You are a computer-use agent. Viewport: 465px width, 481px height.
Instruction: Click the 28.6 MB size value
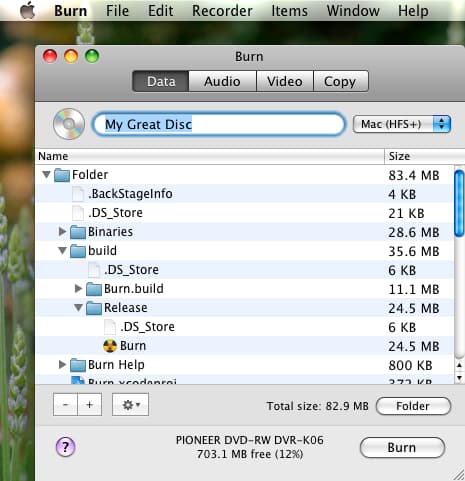[x=414, y=232]
